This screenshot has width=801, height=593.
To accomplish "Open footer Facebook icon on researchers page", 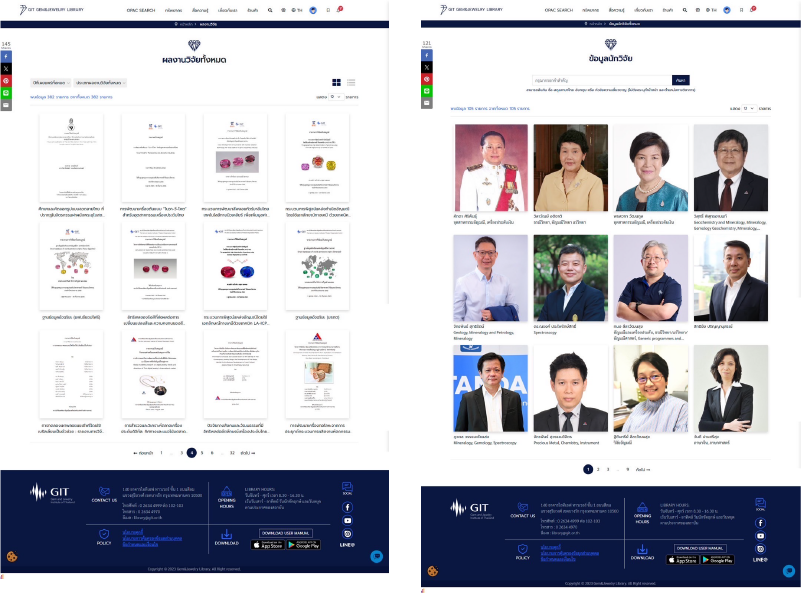I will [x=760, y=523].
